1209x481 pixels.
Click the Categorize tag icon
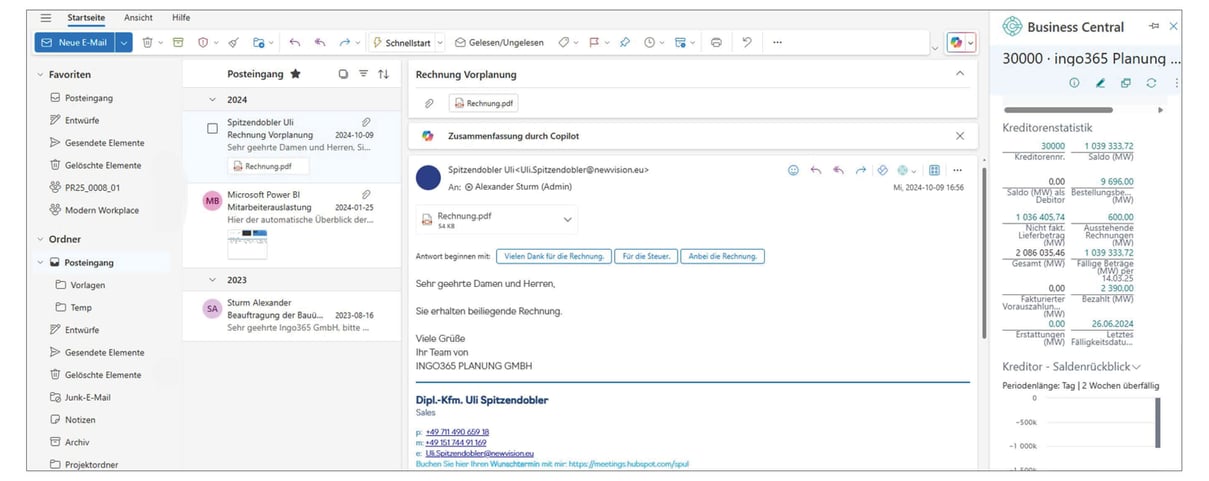coord(563,42)
